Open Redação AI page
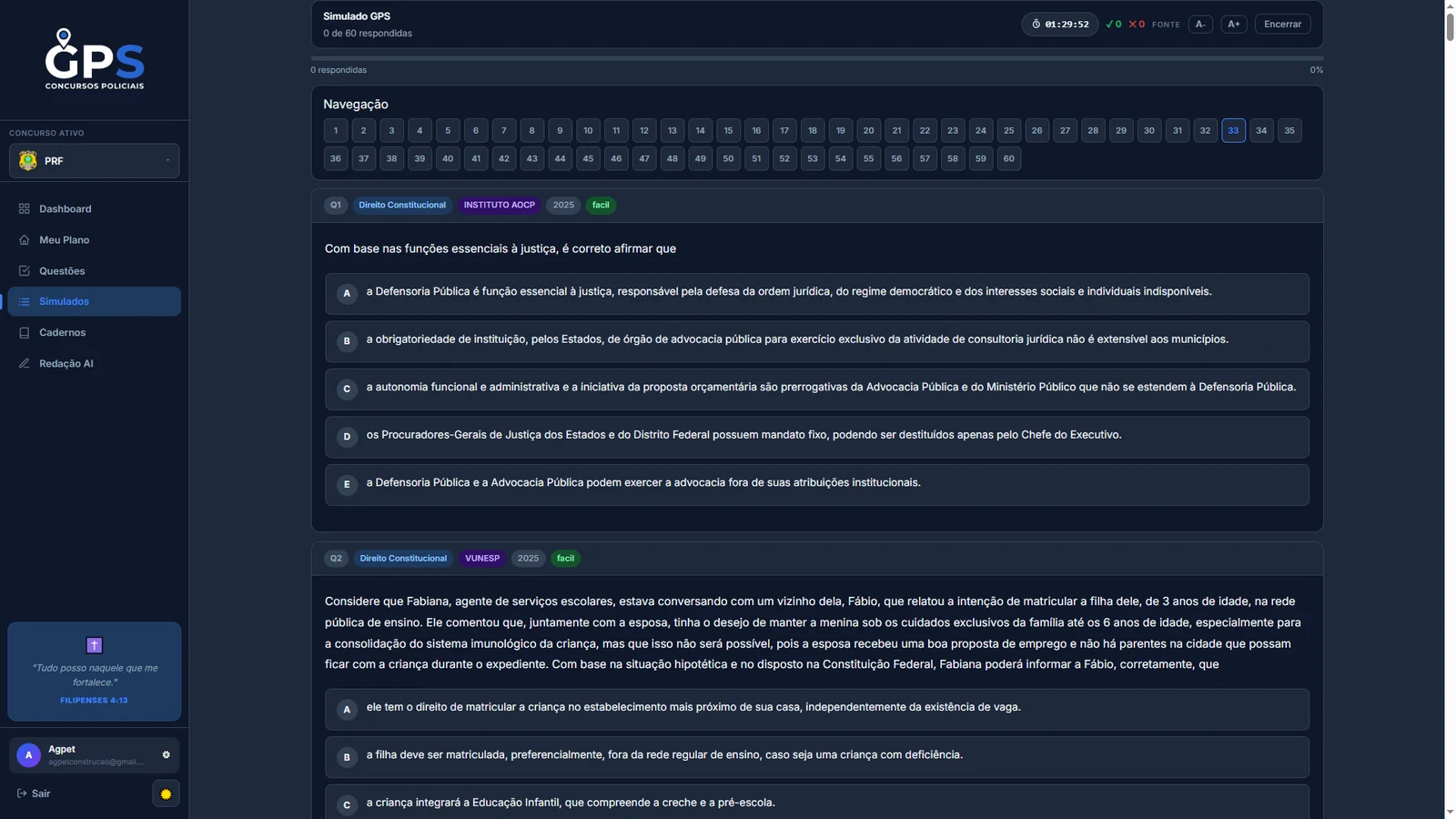Screen dimensions: 1456x819 (94, 363)
